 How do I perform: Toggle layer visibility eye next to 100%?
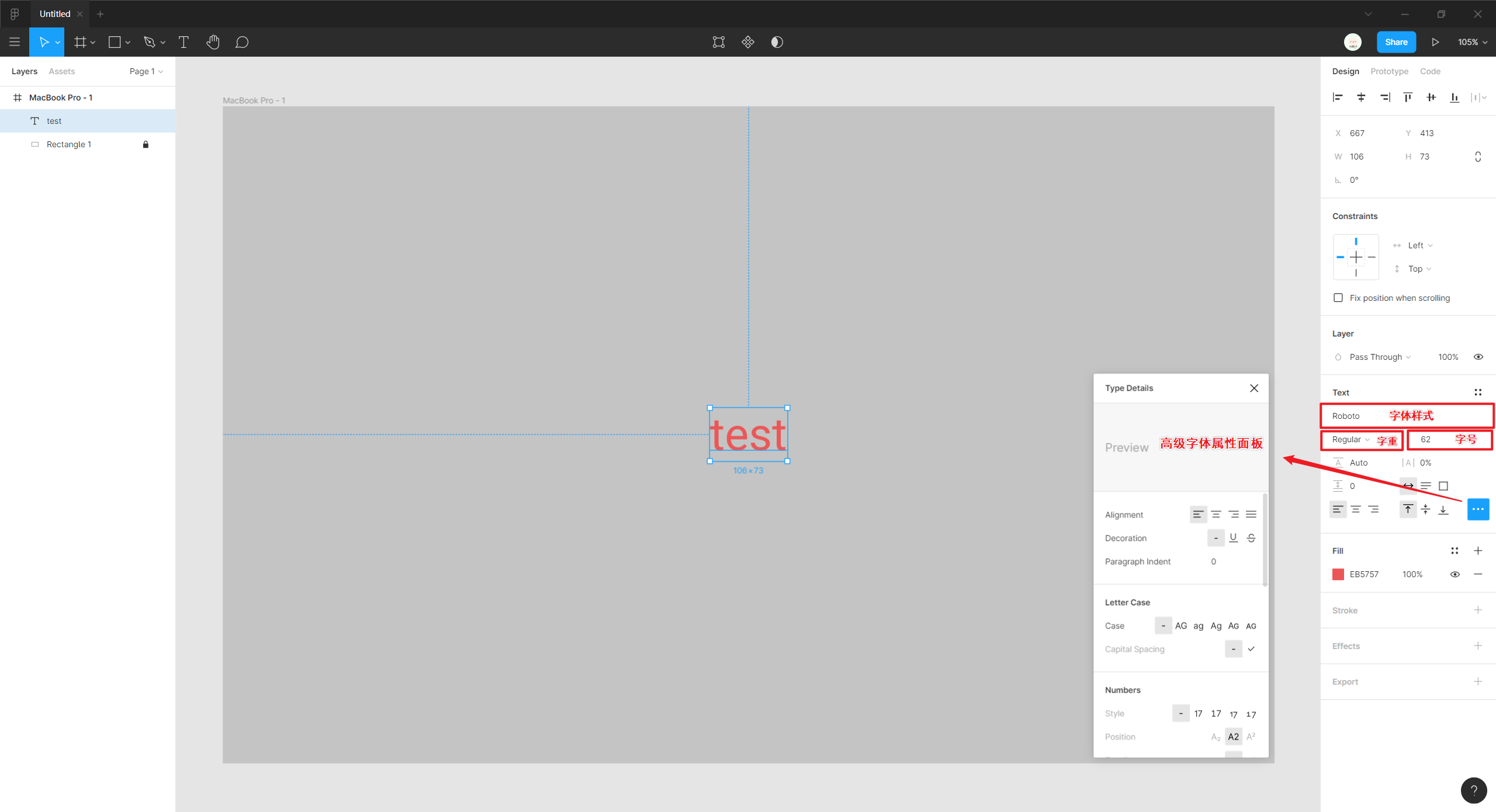1478,357
